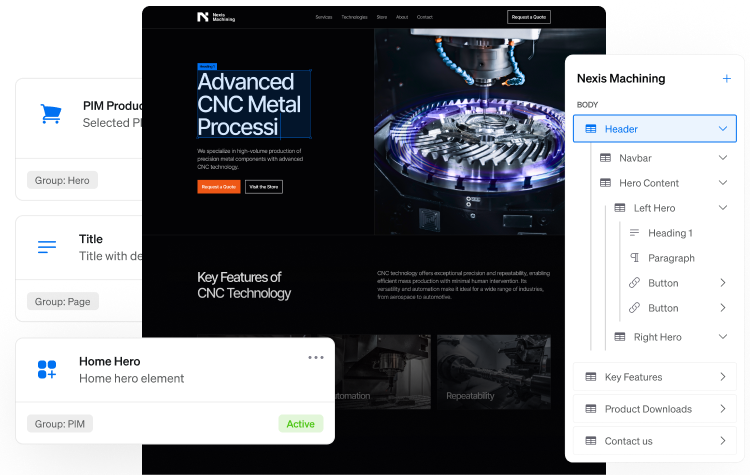
Task: Click the hero paragraph about high-volume production
Action: 250,159
